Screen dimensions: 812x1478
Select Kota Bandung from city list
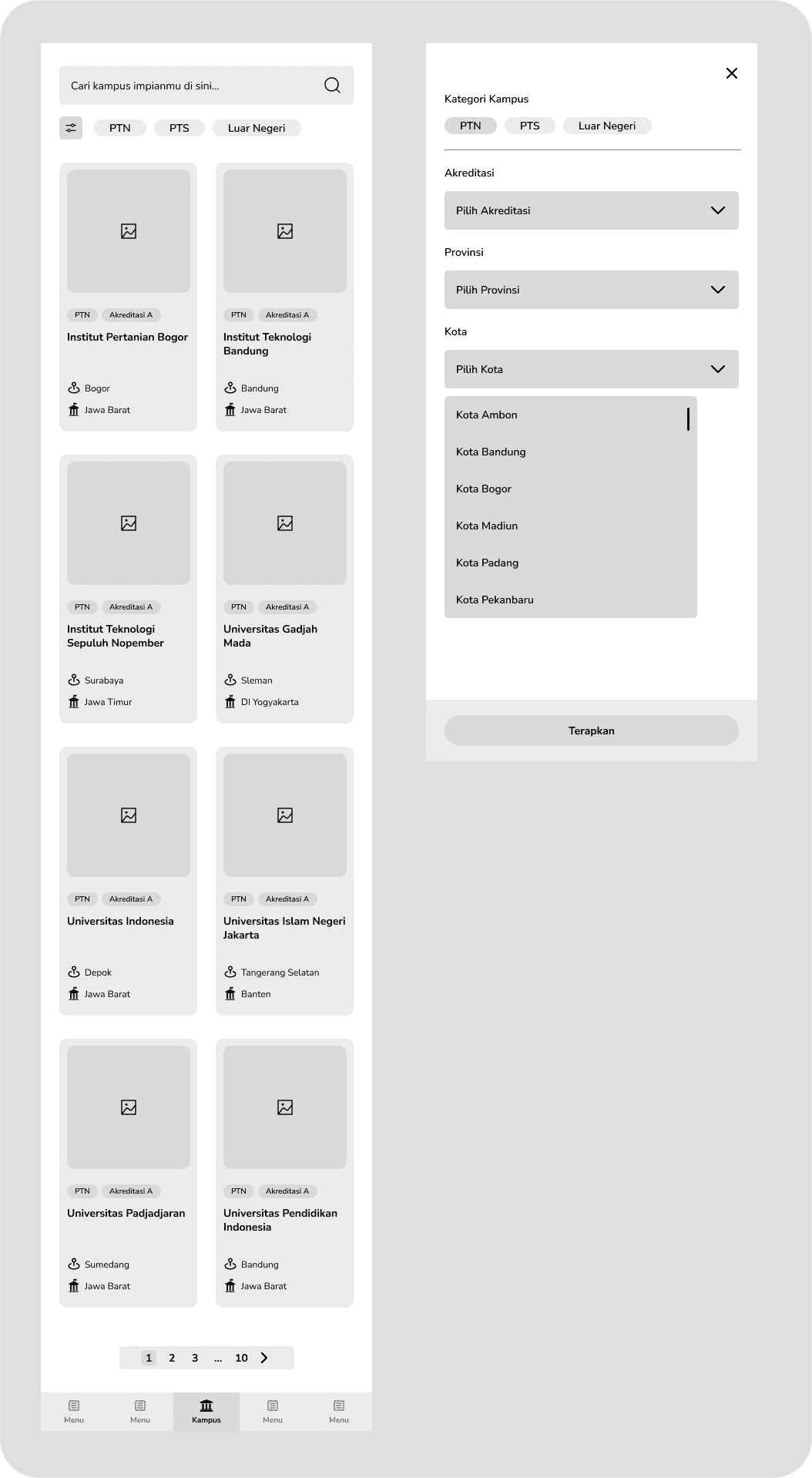[x=571, y=452]
